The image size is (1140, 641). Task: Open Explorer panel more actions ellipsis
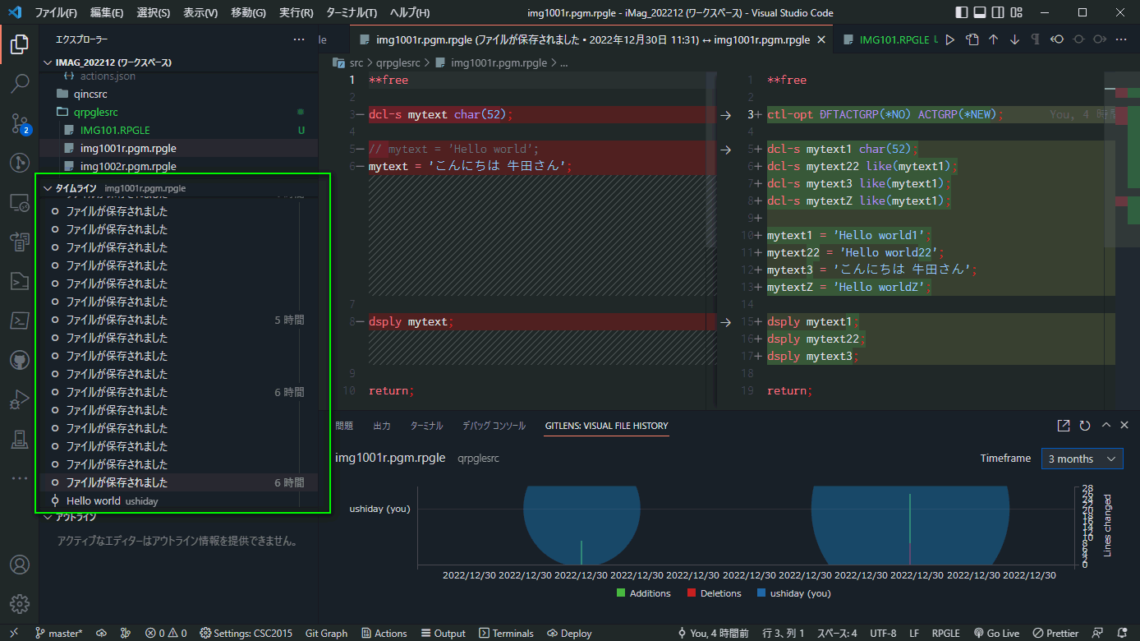[x=299, y=39]
